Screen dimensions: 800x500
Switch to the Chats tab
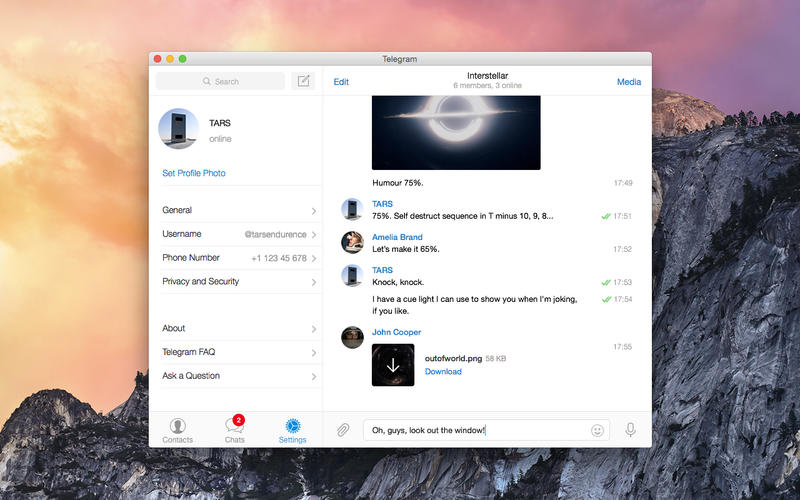pos(235,430)
